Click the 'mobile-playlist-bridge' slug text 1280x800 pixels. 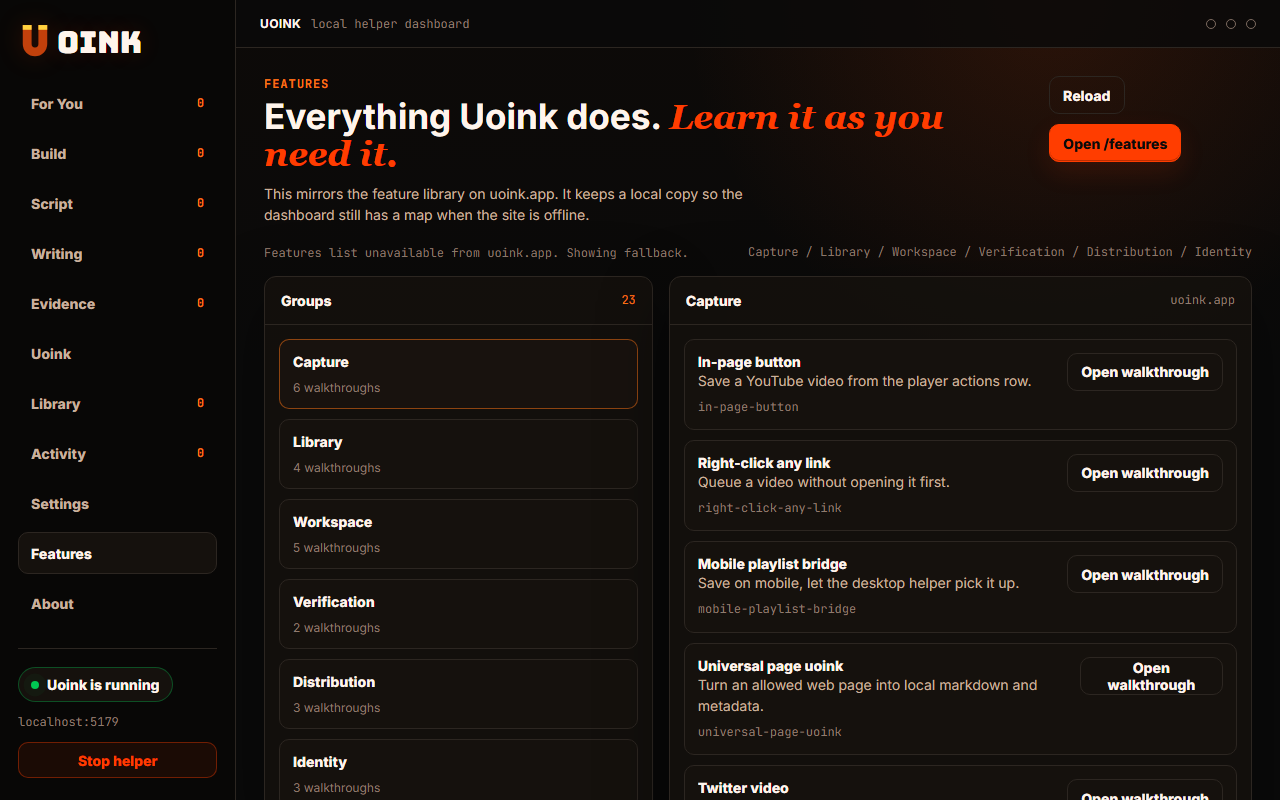pyautogui.click(x=777, y=609)
